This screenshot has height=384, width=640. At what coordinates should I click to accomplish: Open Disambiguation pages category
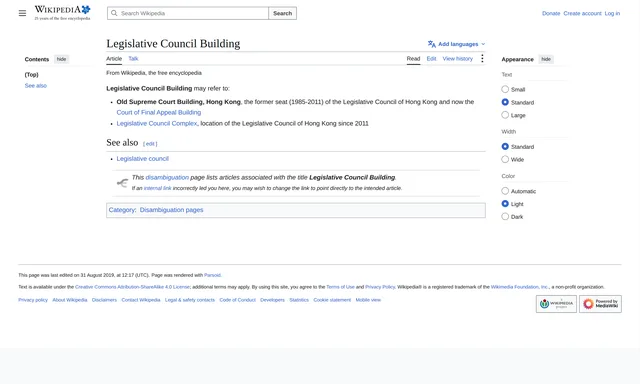171,210
